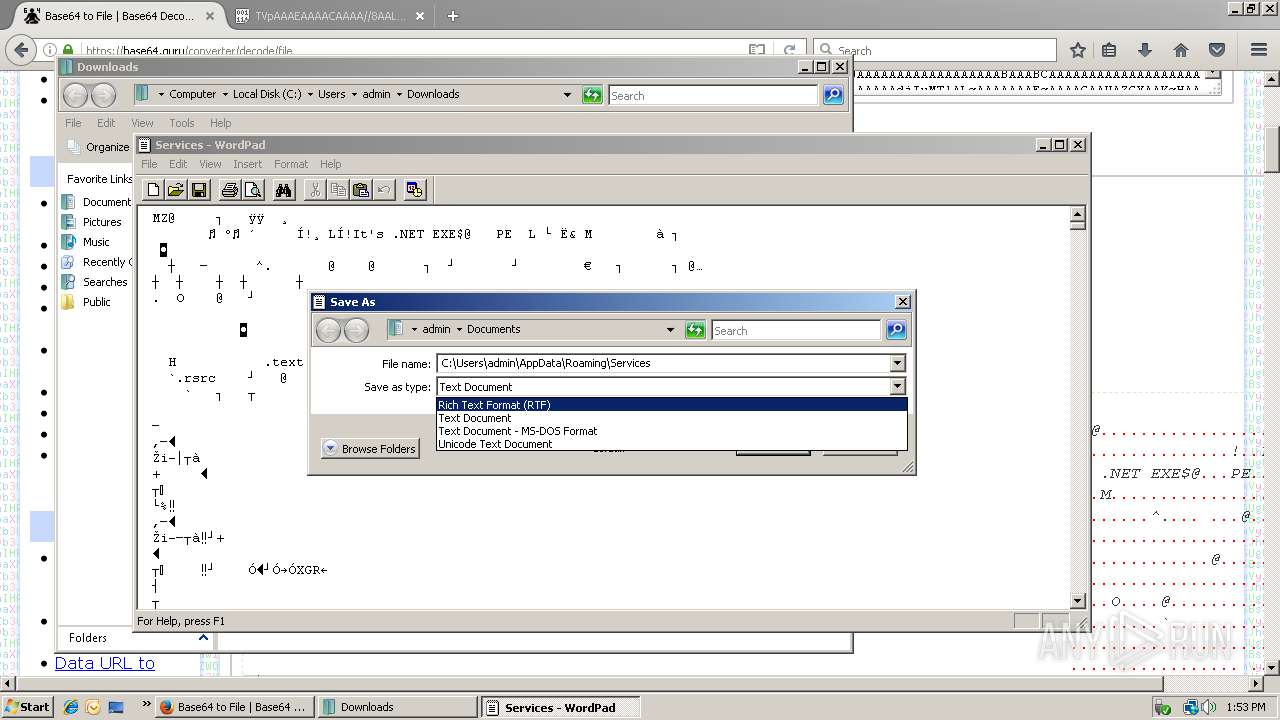Screen dimensions: 1280x720
Task: Open WordPad Format menu
Action: coord(291,164)
